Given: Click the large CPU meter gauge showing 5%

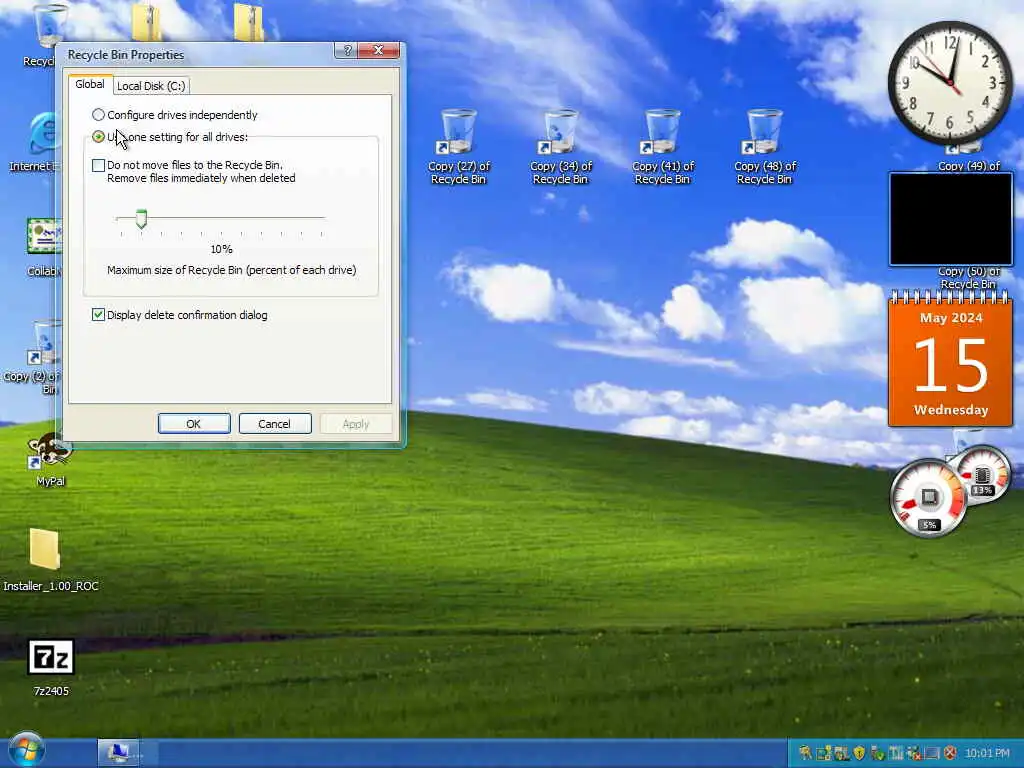Looking at the screenshot, I should (x=929, y=500).
